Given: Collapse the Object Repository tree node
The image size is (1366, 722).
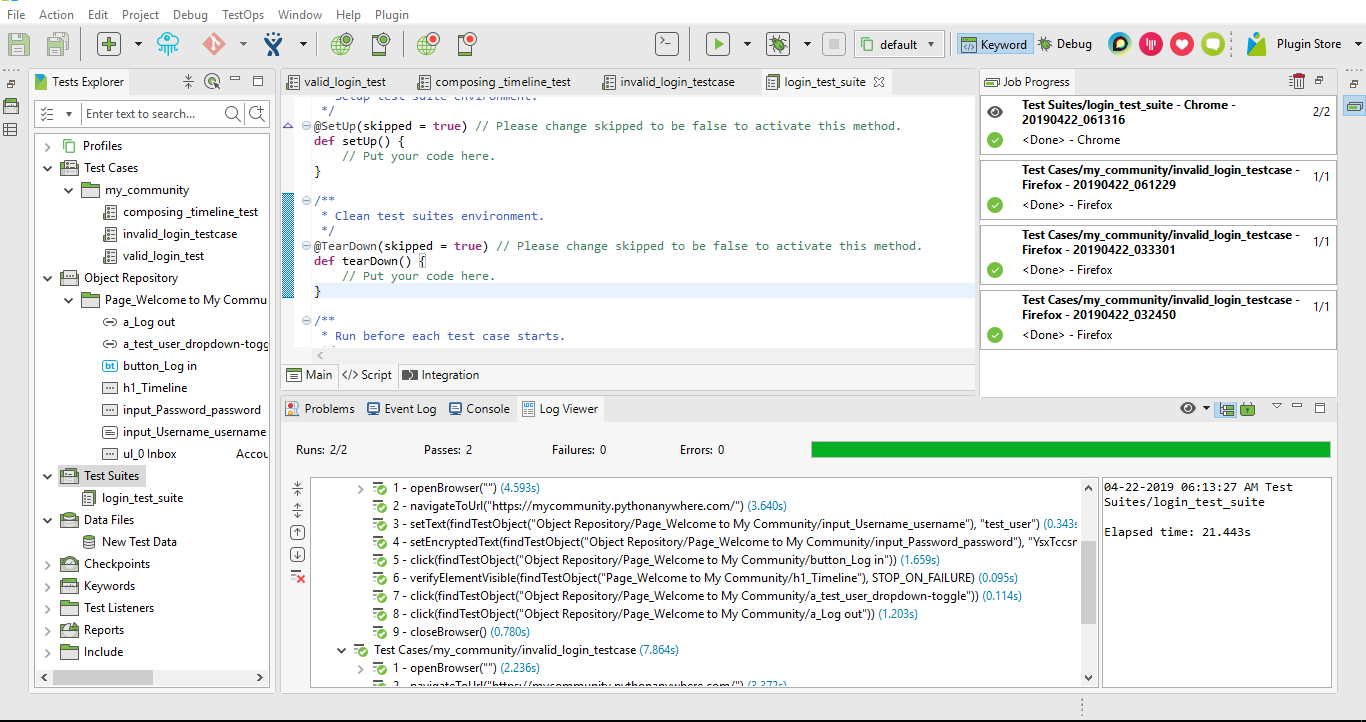Looking at the screenshot, I should tap(48, 278).
